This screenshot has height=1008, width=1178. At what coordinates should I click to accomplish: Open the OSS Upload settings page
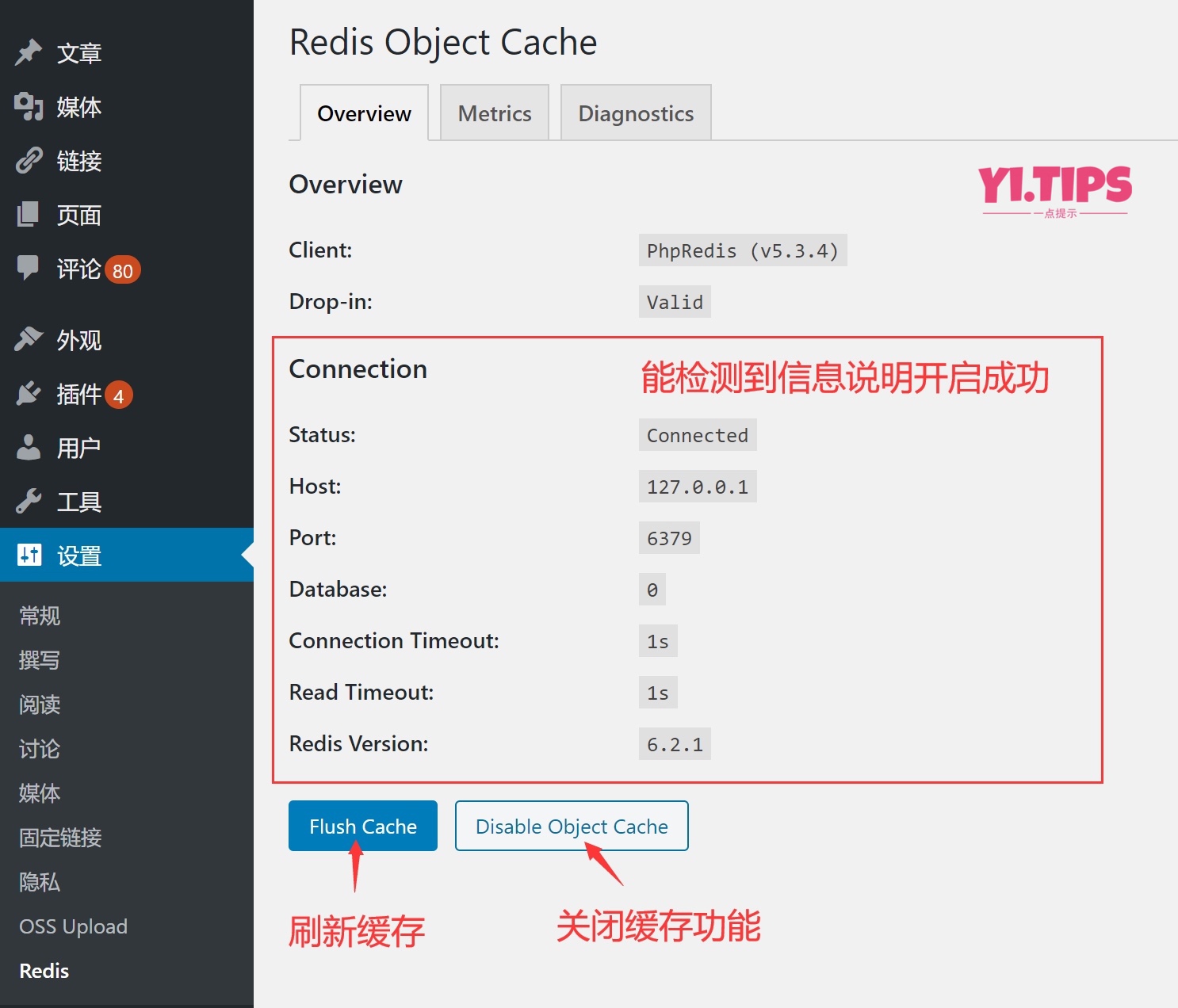pos(73,926)
